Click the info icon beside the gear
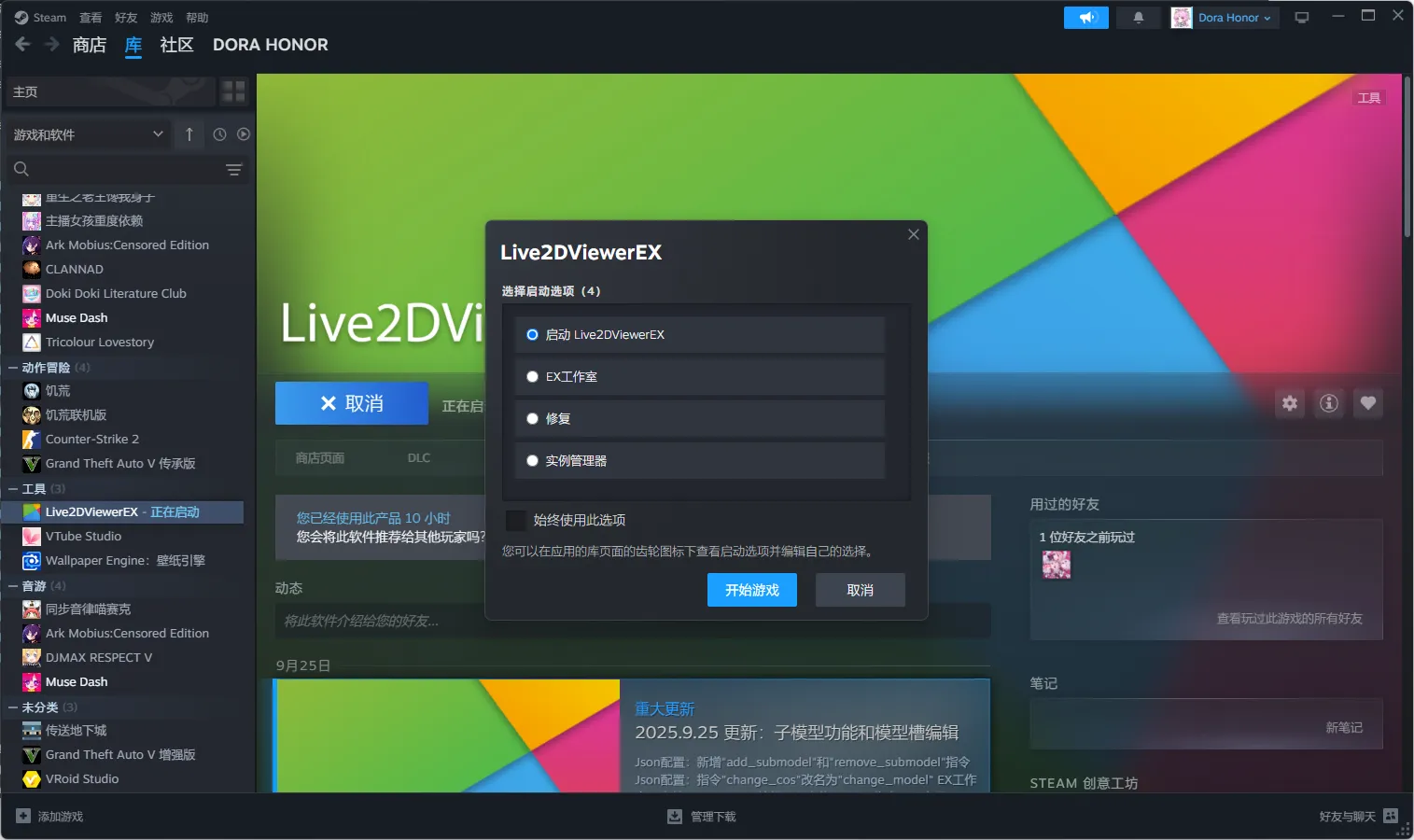Image resolution: width=1414 pixels, height=840 pixels. (x=1328, y=403)
